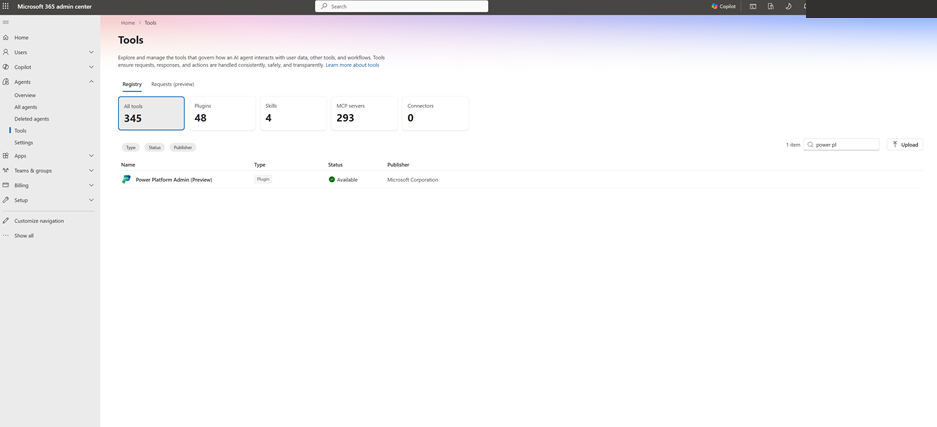Screen dimensions: 937x427
Task: Click Home in the breadcrumb
Action: tap(128, 23)
